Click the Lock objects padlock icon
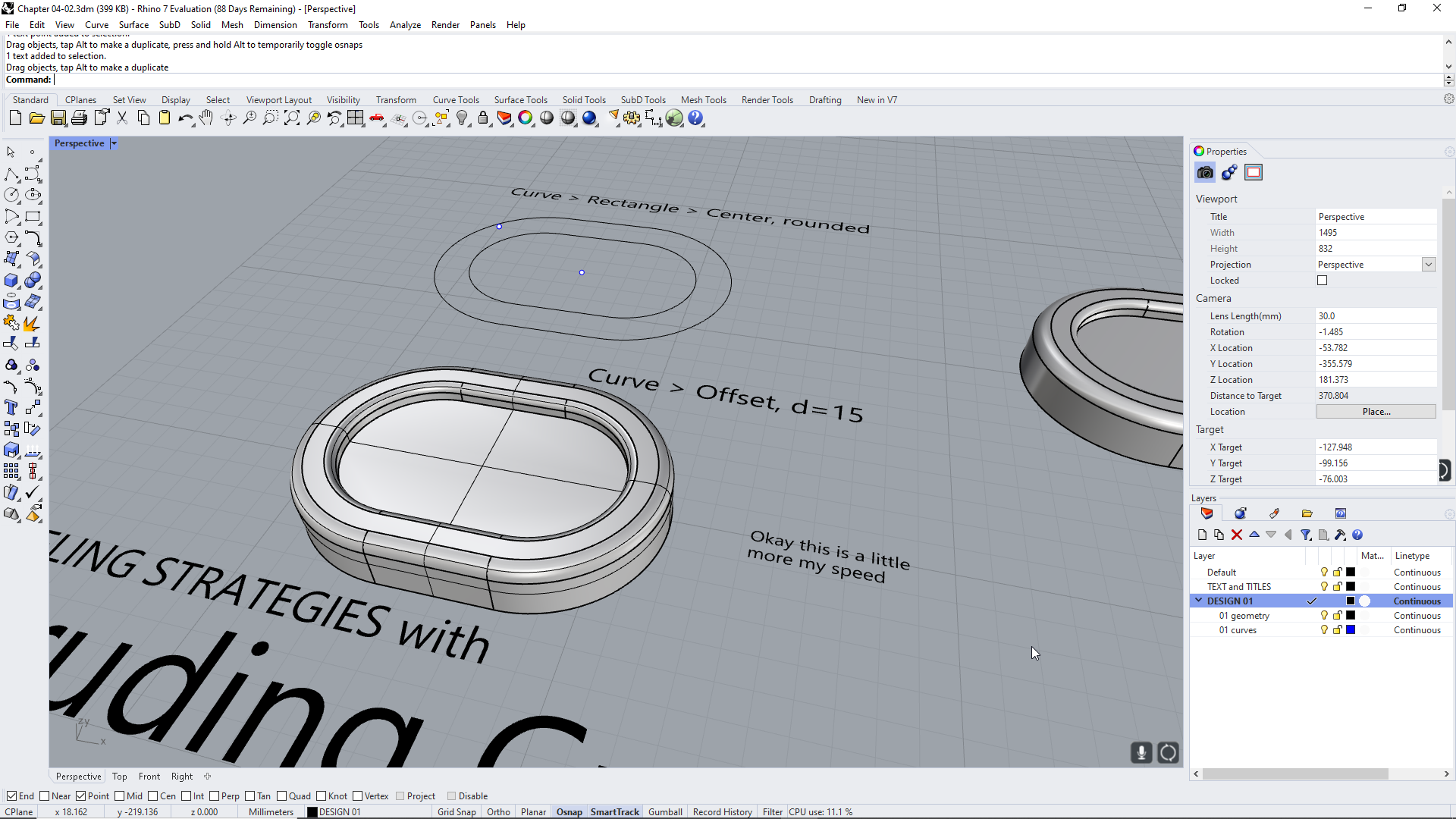1456x819 pixels. click(483, 118)
